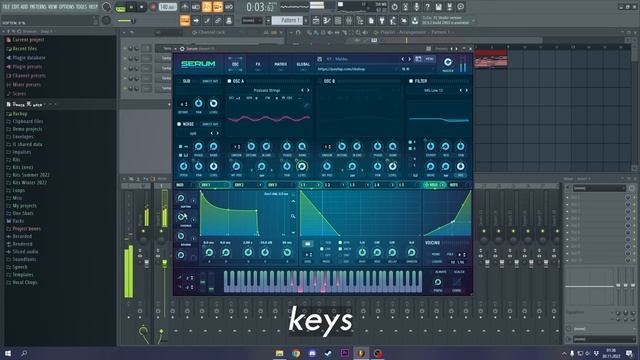640x360 pixels.
Task: Click the Serum preset save disk icon
Action: 320,59
